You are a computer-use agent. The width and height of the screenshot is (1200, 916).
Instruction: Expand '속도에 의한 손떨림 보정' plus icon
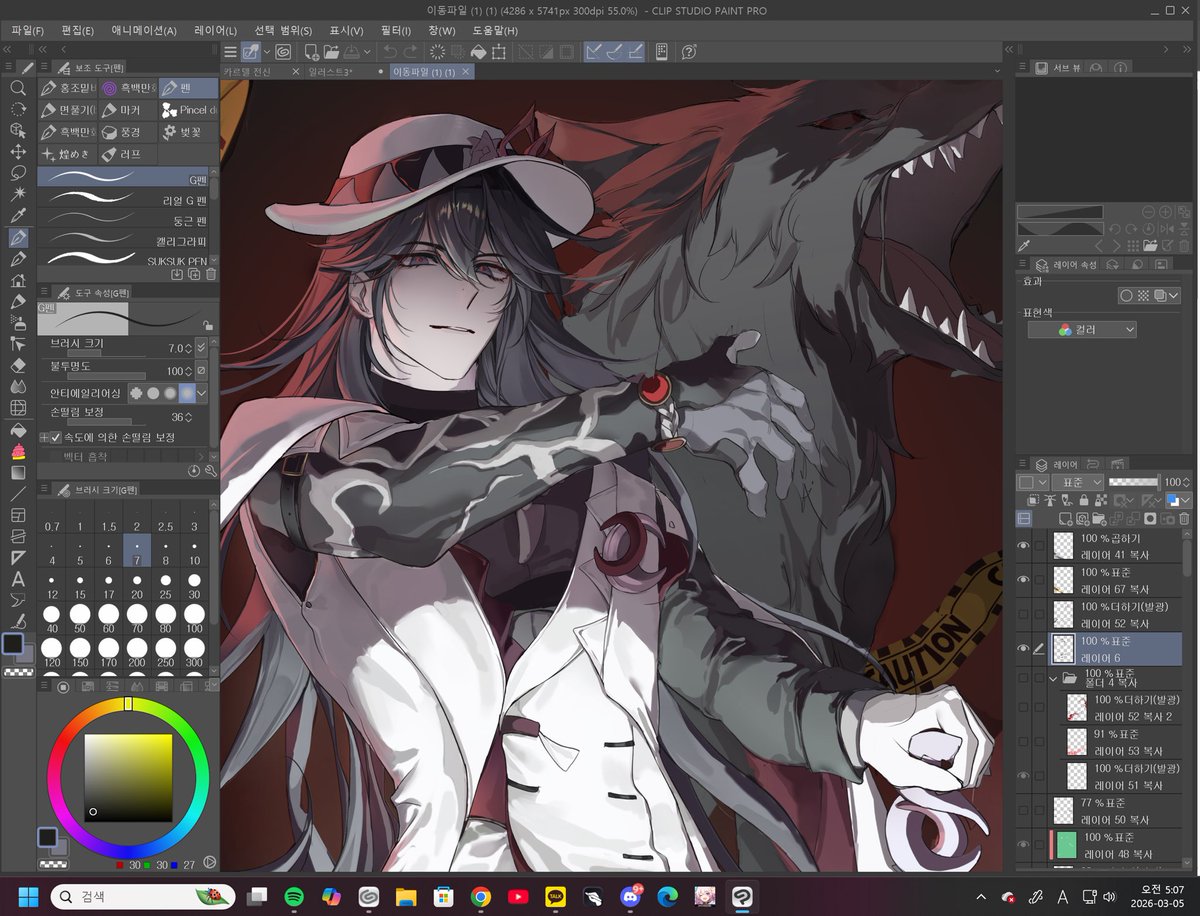pos(44,437)
